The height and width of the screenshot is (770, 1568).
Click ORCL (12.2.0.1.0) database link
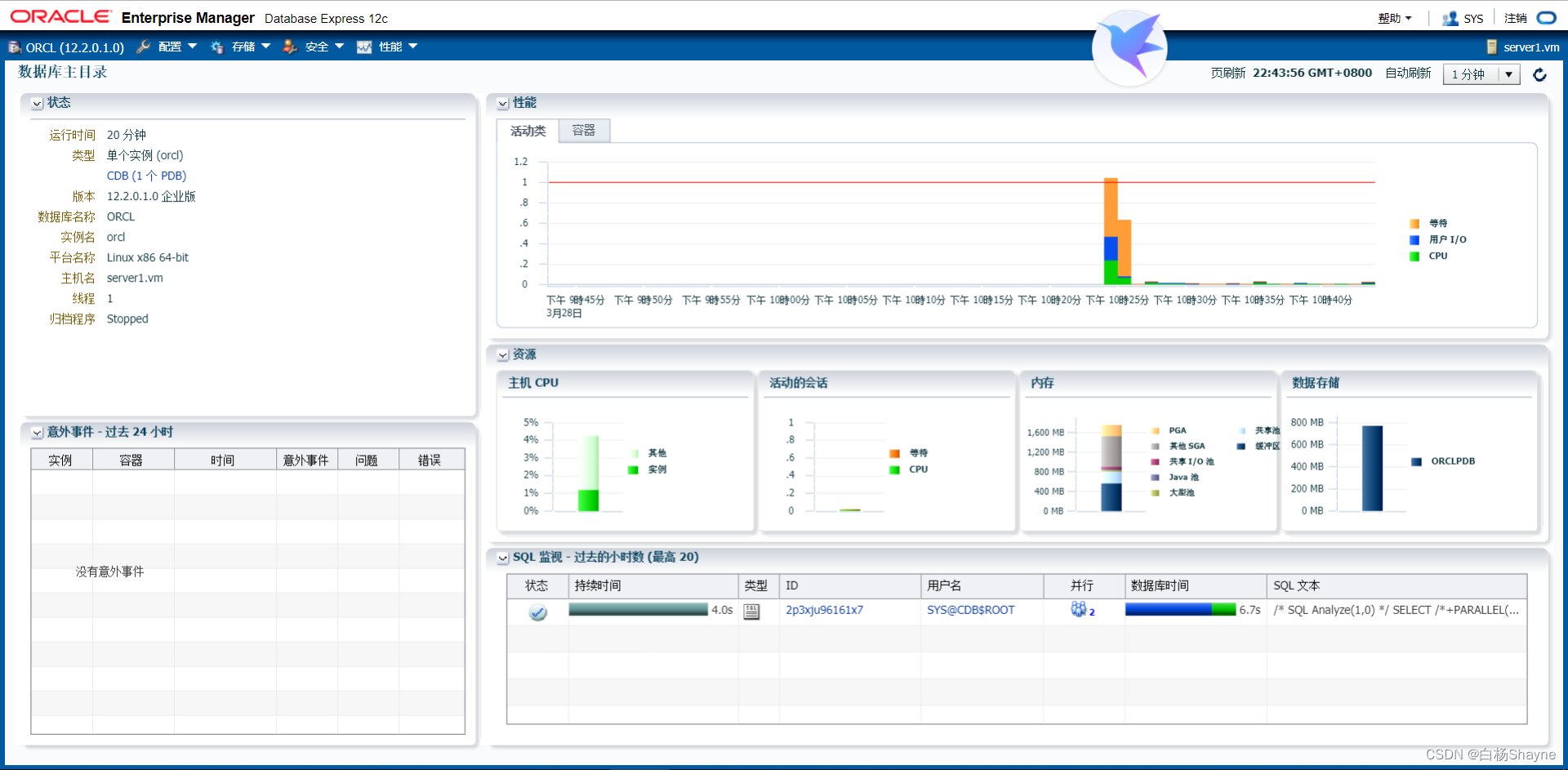point(74,47)
